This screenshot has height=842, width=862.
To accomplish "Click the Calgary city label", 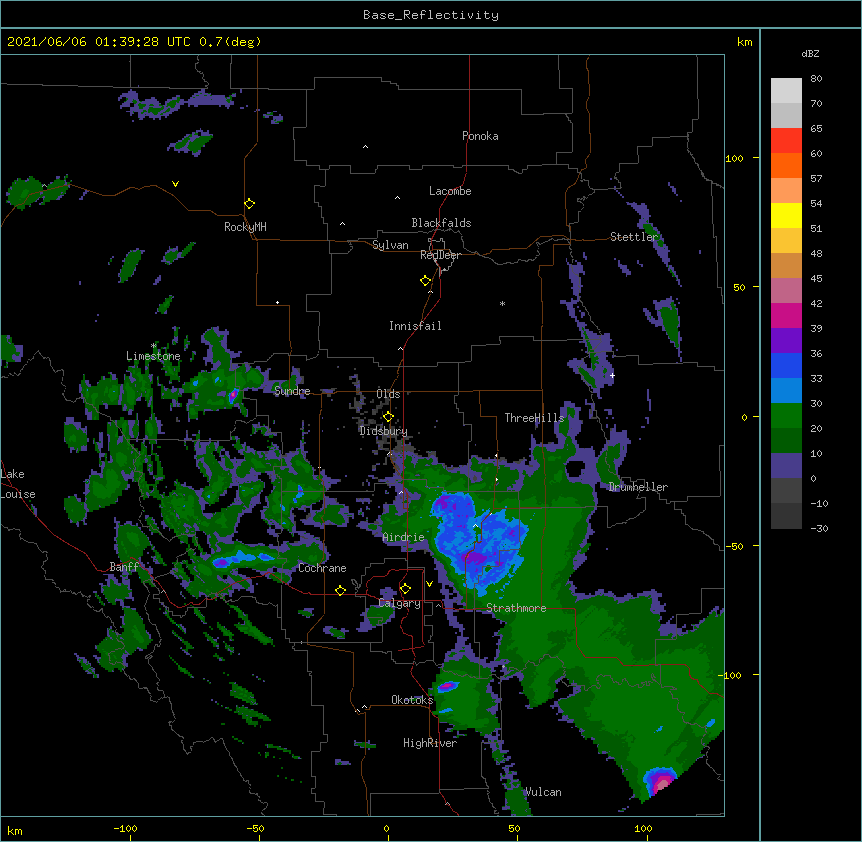I will 400,603.
